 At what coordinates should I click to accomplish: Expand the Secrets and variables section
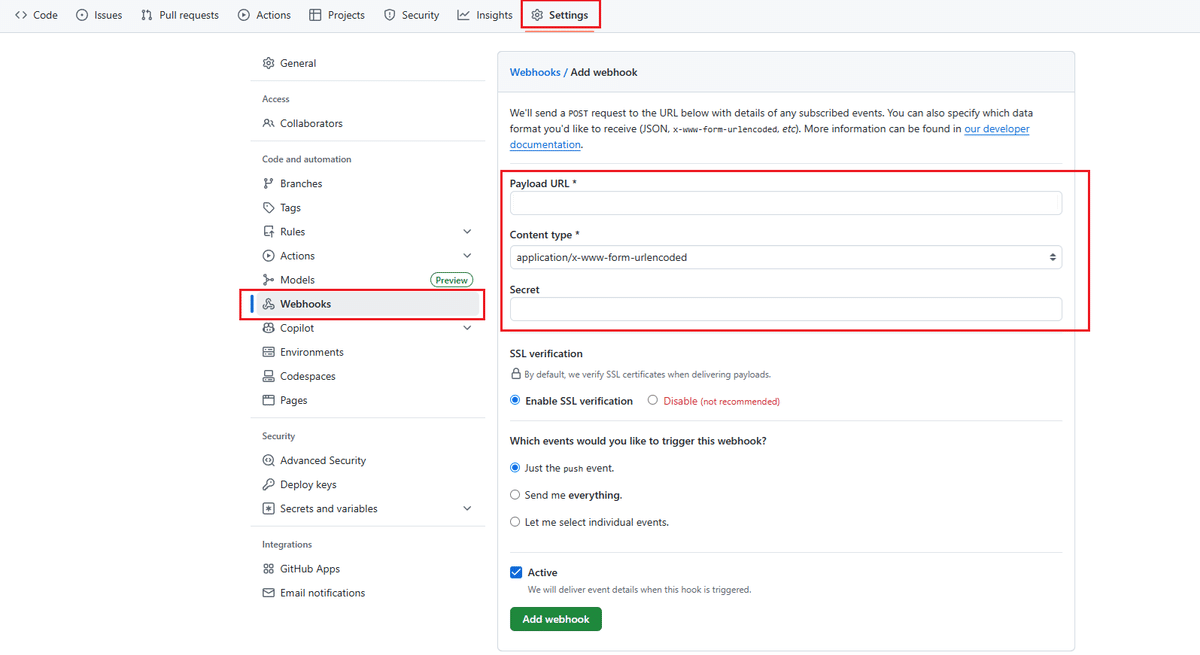[466, 508]
